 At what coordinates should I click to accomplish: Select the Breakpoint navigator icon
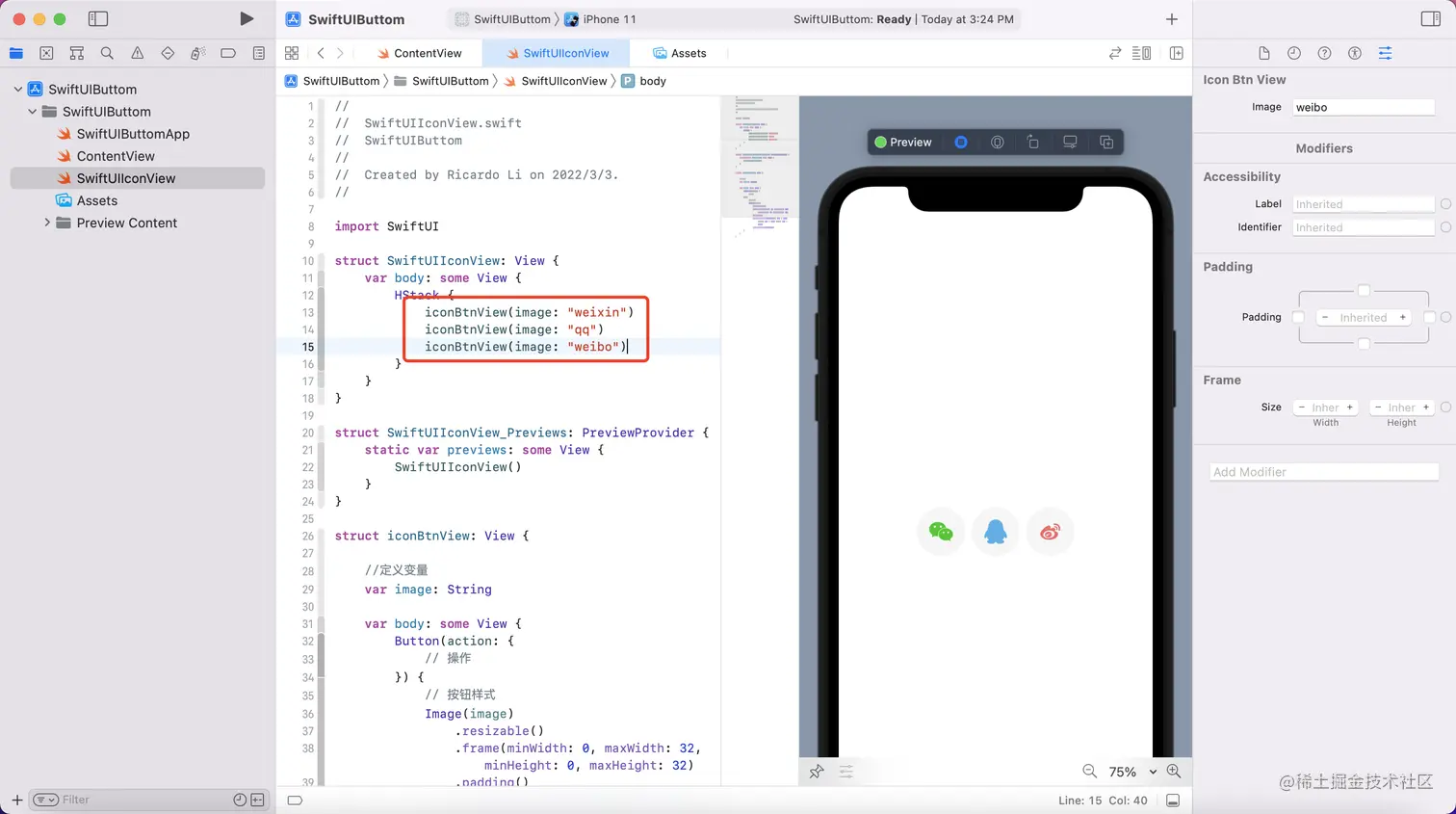(x=229, y=53)
